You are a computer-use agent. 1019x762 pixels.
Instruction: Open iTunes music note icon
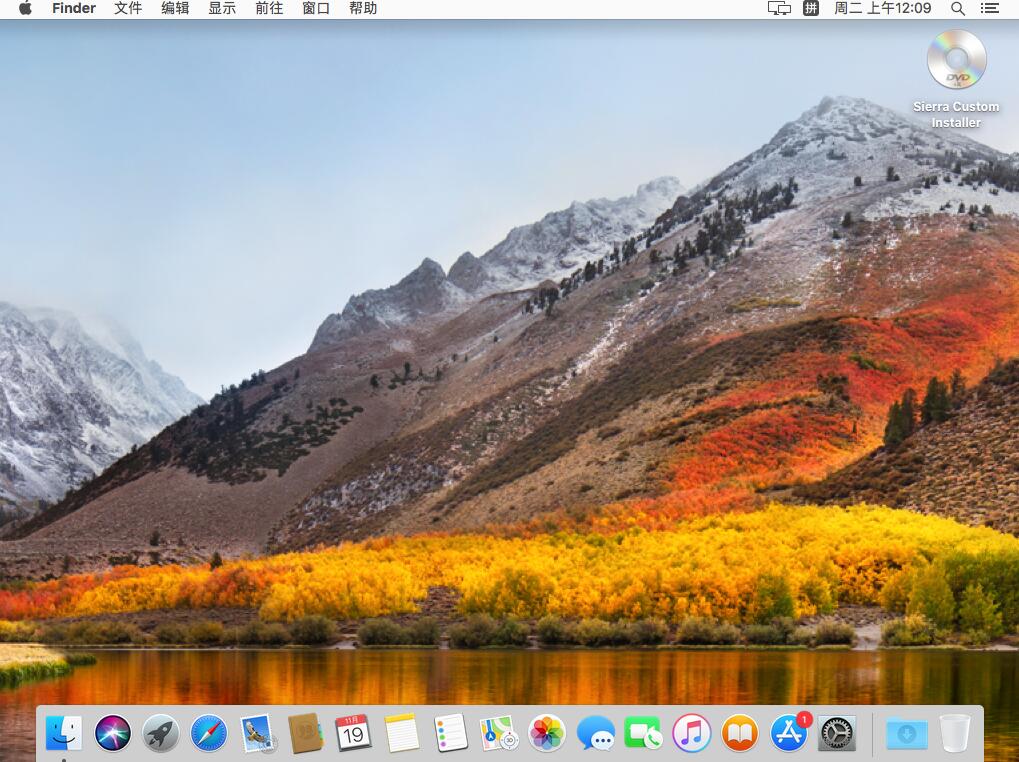click(x=691, y=733)
